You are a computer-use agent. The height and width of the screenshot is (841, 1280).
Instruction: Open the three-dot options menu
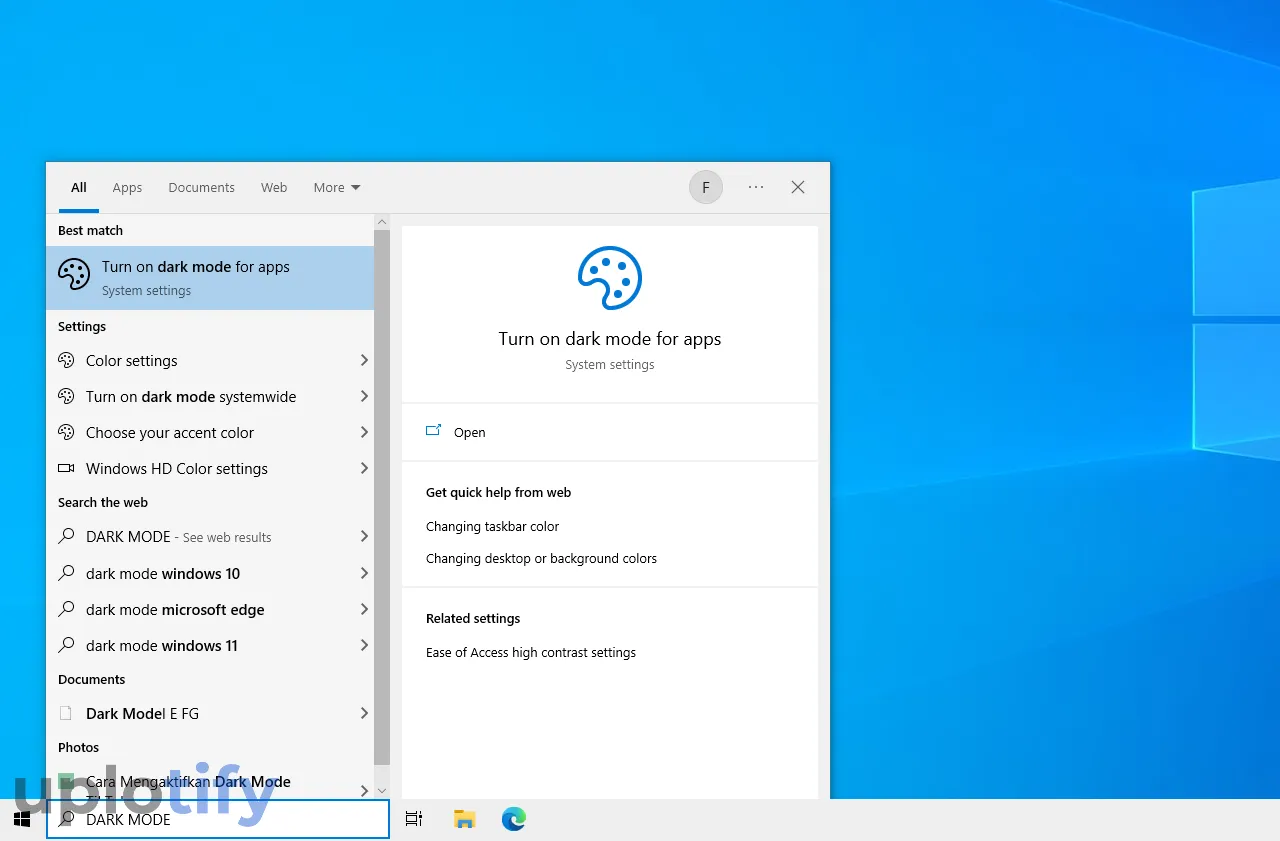tap(756, 187)
